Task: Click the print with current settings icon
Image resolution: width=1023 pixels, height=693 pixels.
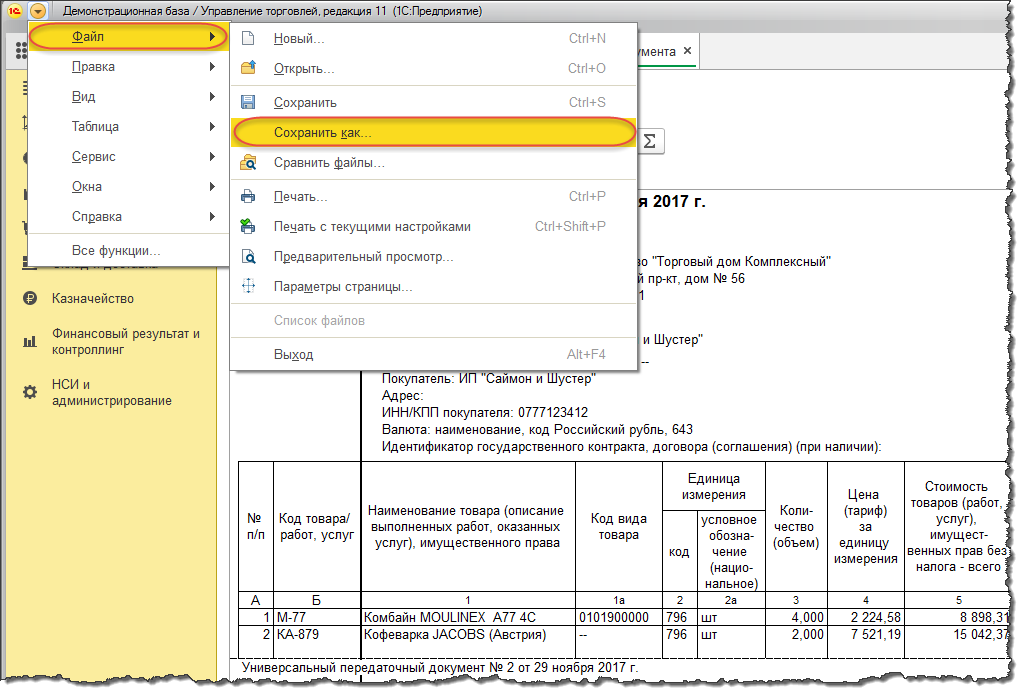Action: click(248, 226)
